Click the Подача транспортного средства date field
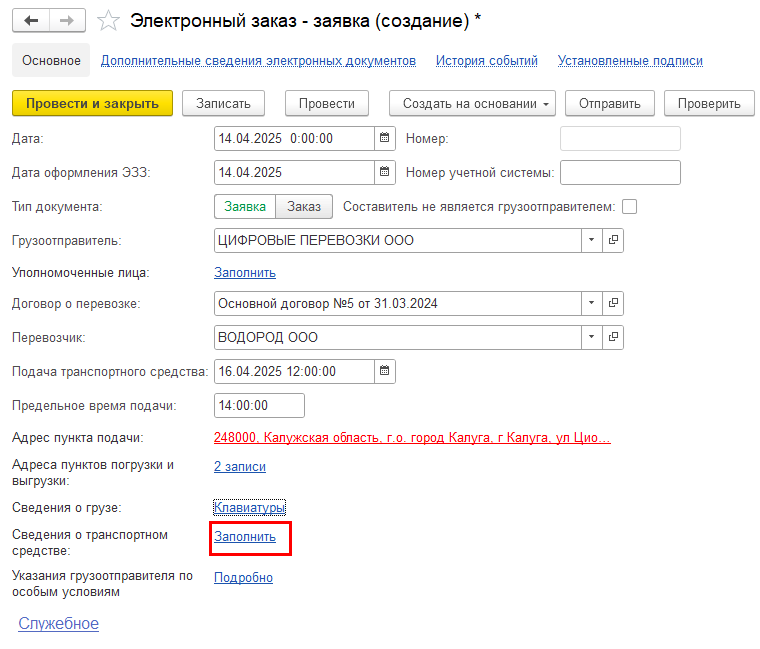The image size is (760, 649). click(x=294, y=371)
